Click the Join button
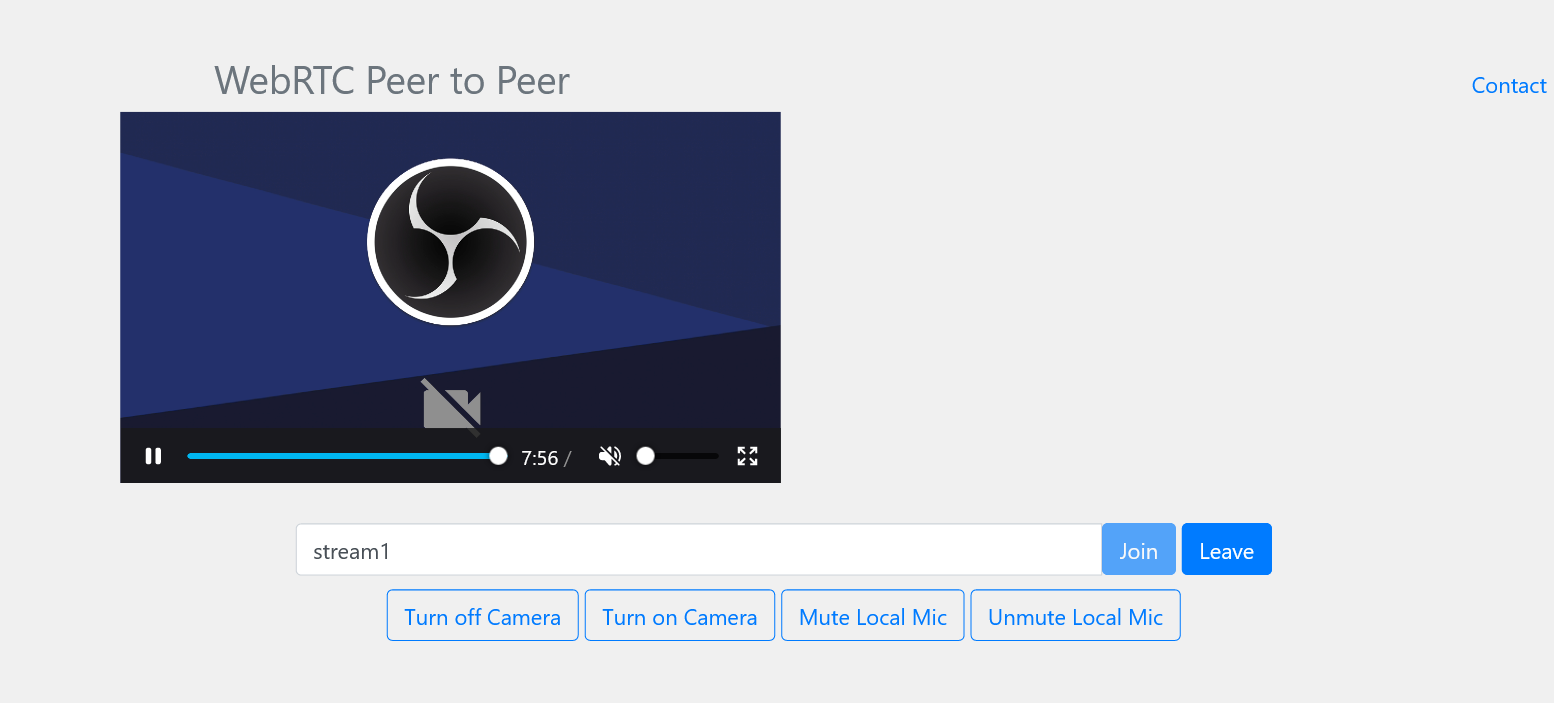The height and width of the screenshot is (703, 1554). point(1138,549)
